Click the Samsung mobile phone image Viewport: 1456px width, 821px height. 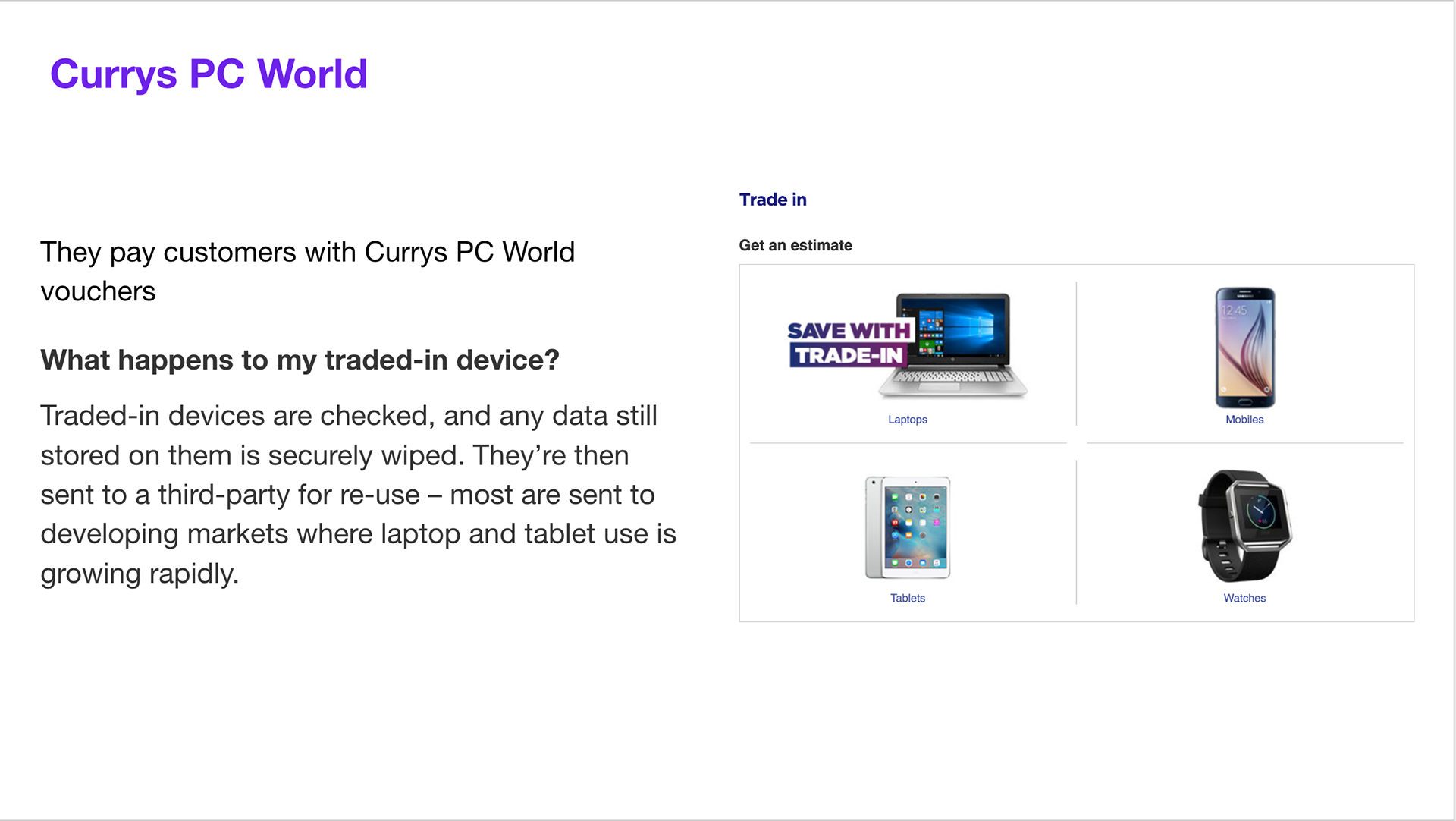1244,348
